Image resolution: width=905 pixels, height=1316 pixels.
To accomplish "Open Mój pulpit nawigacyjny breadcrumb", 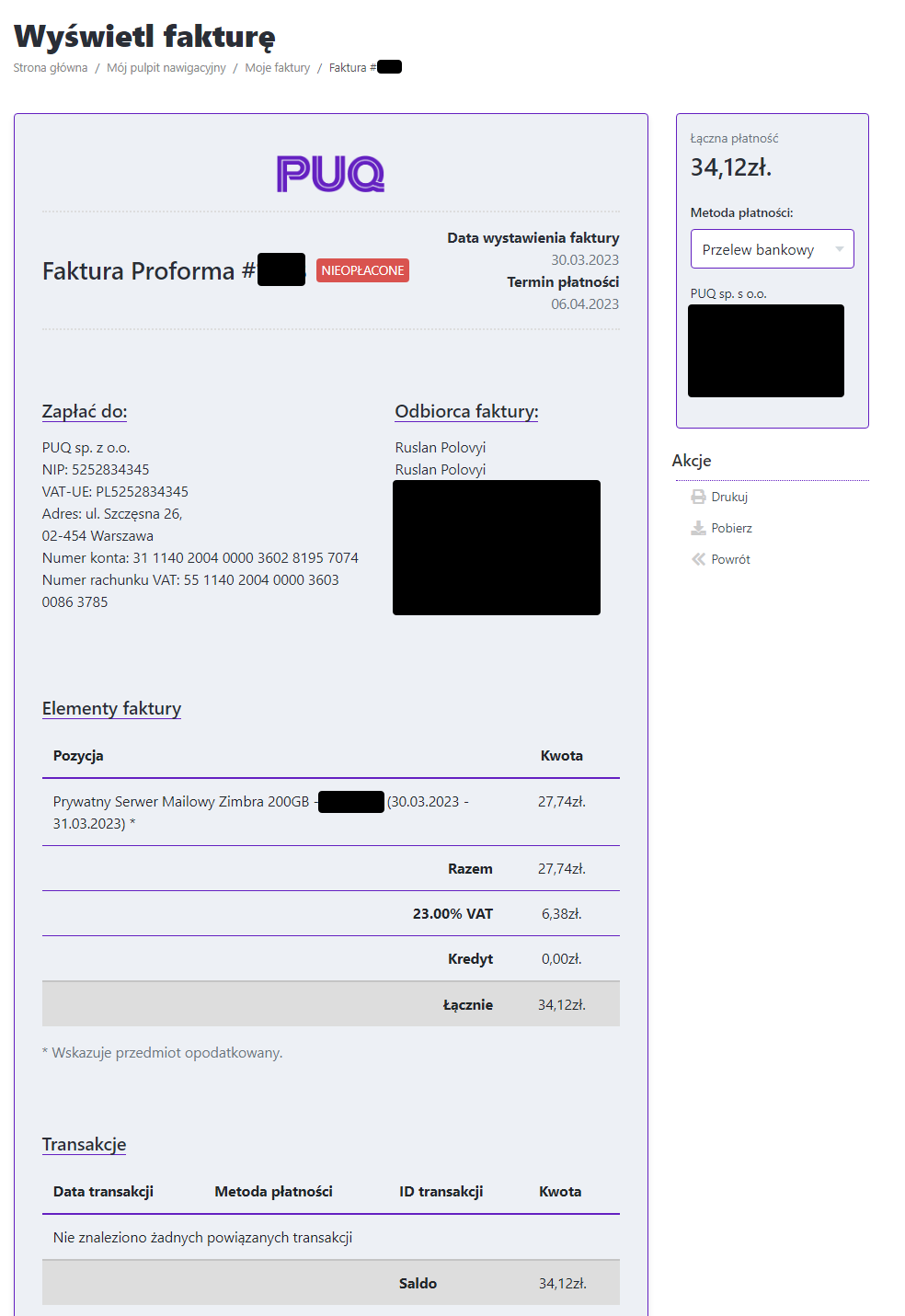I will tap(166, 68).
